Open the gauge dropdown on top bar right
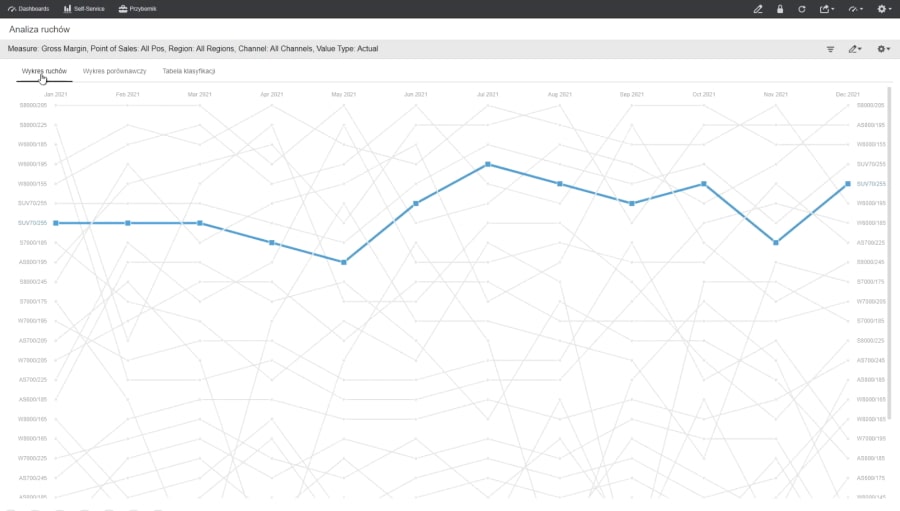 click(854, 9)
